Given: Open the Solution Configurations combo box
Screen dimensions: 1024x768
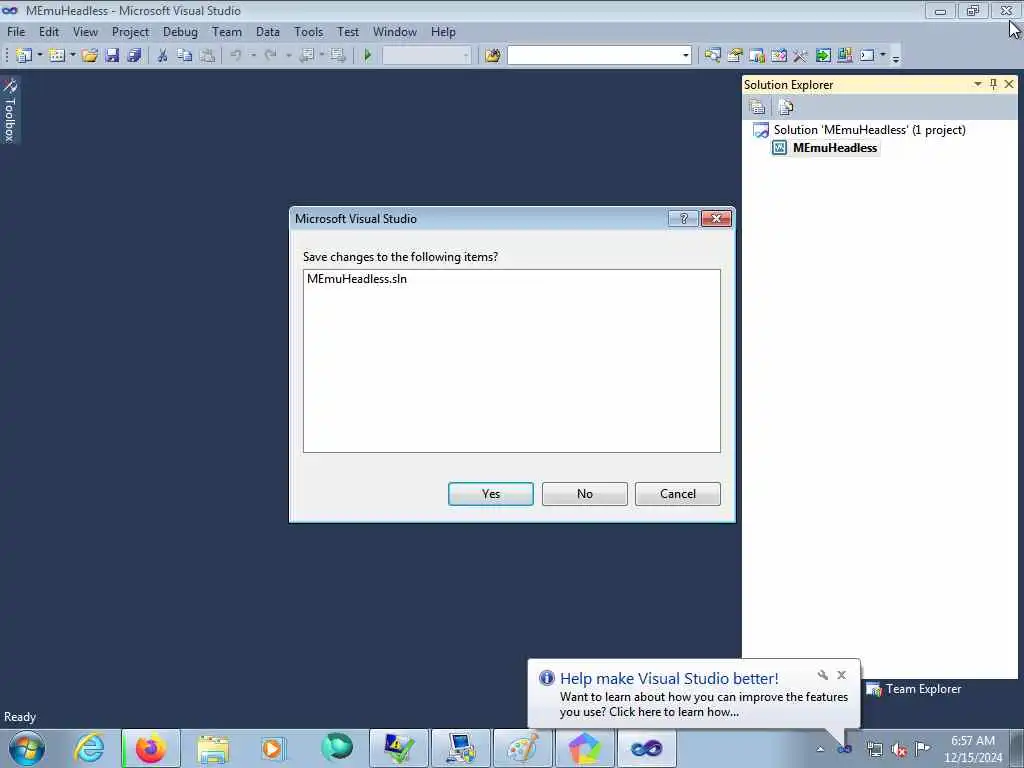Looking at the screenshot, I should click(426, 56).
